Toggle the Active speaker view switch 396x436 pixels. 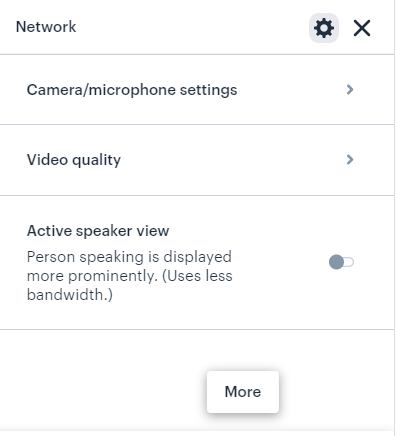[341, 262]
